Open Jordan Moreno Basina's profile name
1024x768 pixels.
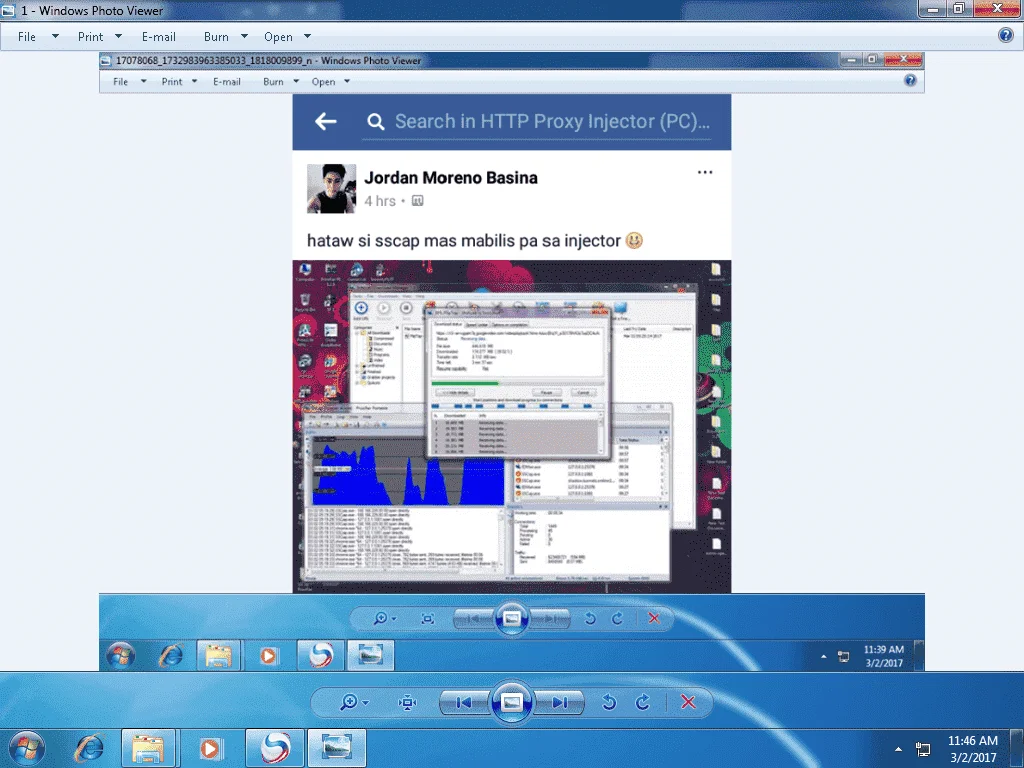click(x=451, y=178)
